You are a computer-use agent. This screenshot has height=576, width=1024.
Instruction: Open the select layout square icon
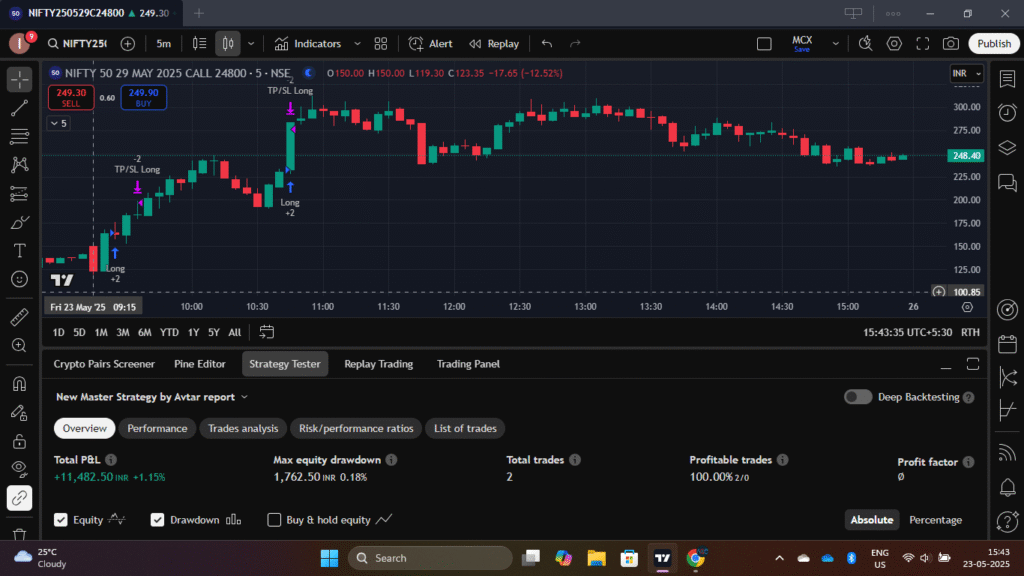pyautogui.click(x=764, y=44)
